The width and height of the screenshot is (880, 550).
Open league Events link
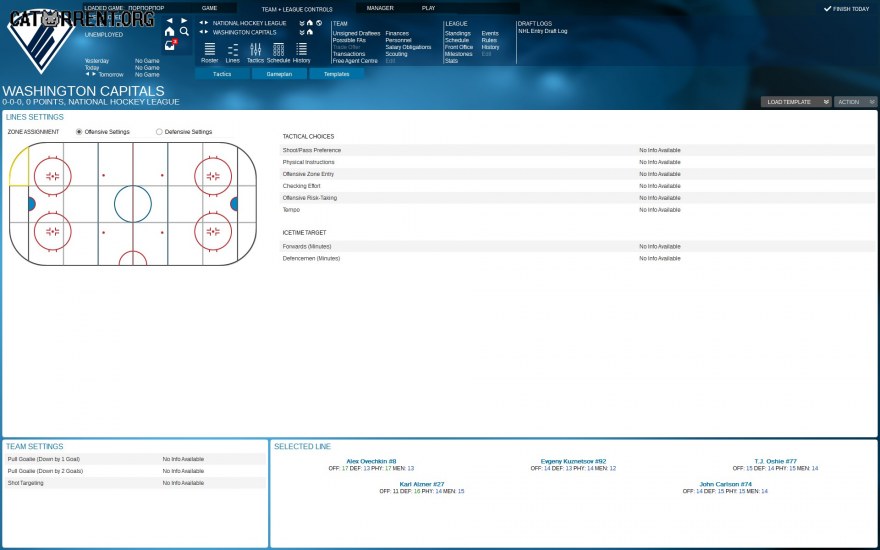[489, 34]
